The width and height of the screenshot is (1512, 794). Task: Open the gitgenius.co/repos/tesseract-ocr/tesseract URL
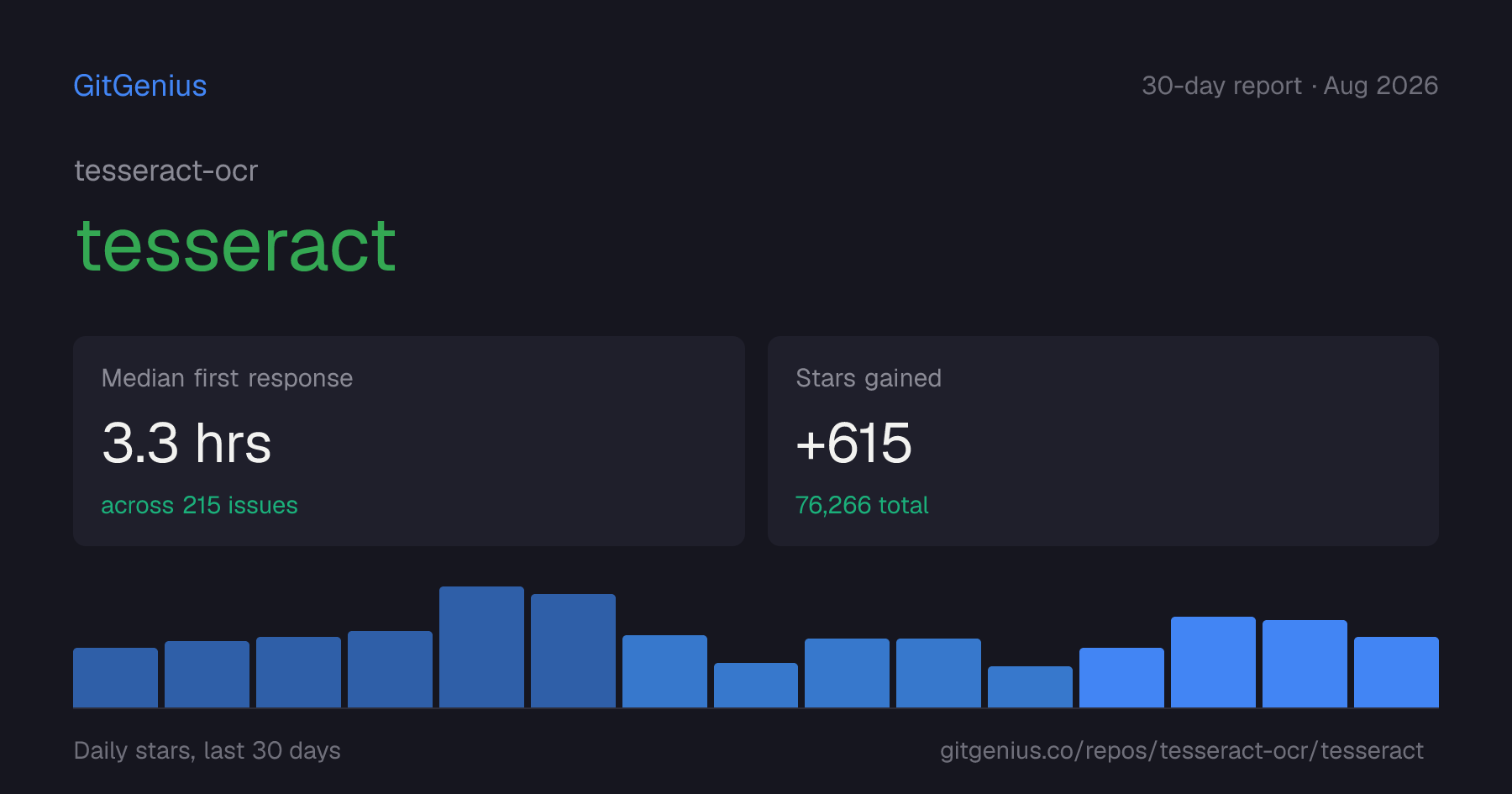point(1182,750)
